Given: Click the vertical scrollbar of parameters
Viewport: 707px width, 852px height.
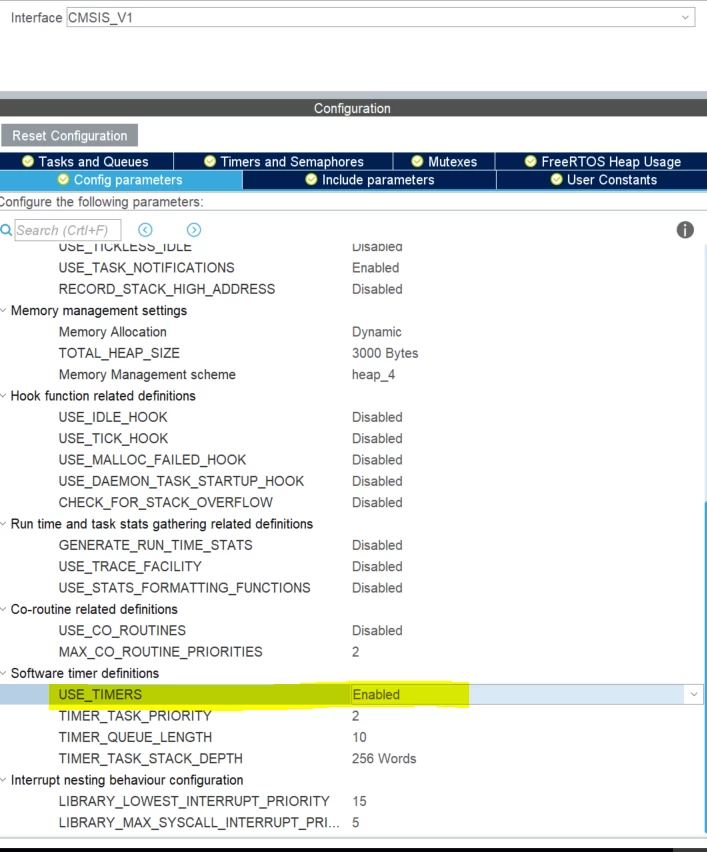Looking at the screenshot, I should 705,667.
